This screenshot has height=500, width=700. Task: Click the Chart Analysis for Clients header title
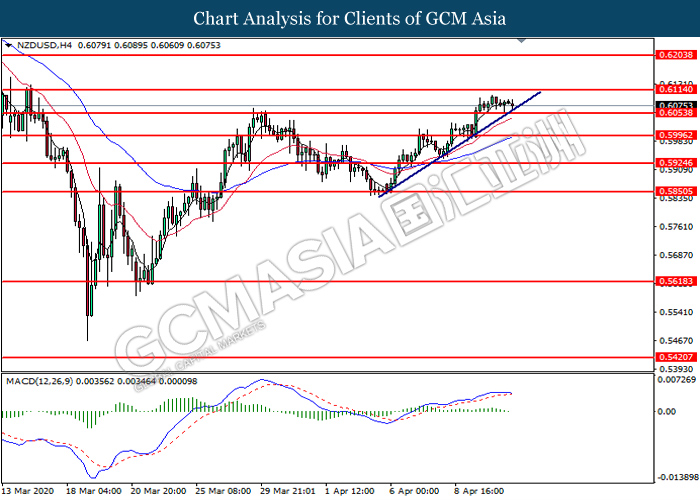click(x=350, y=18)
